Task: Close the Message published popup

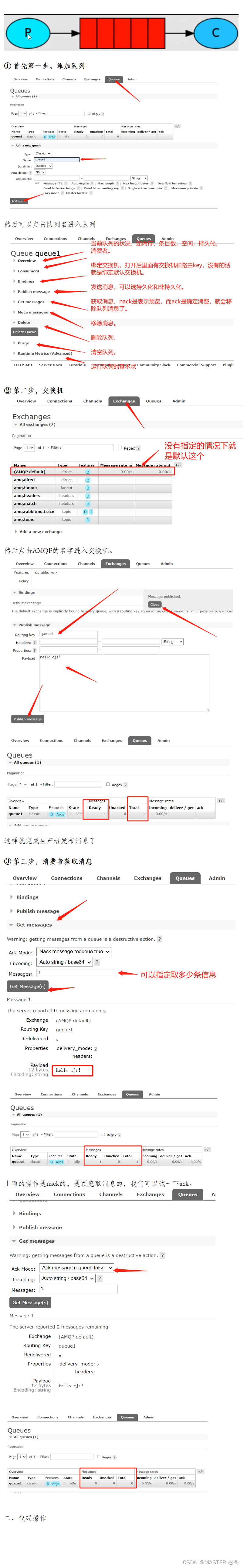Action: pyautogui.click(x=155, y=605)
